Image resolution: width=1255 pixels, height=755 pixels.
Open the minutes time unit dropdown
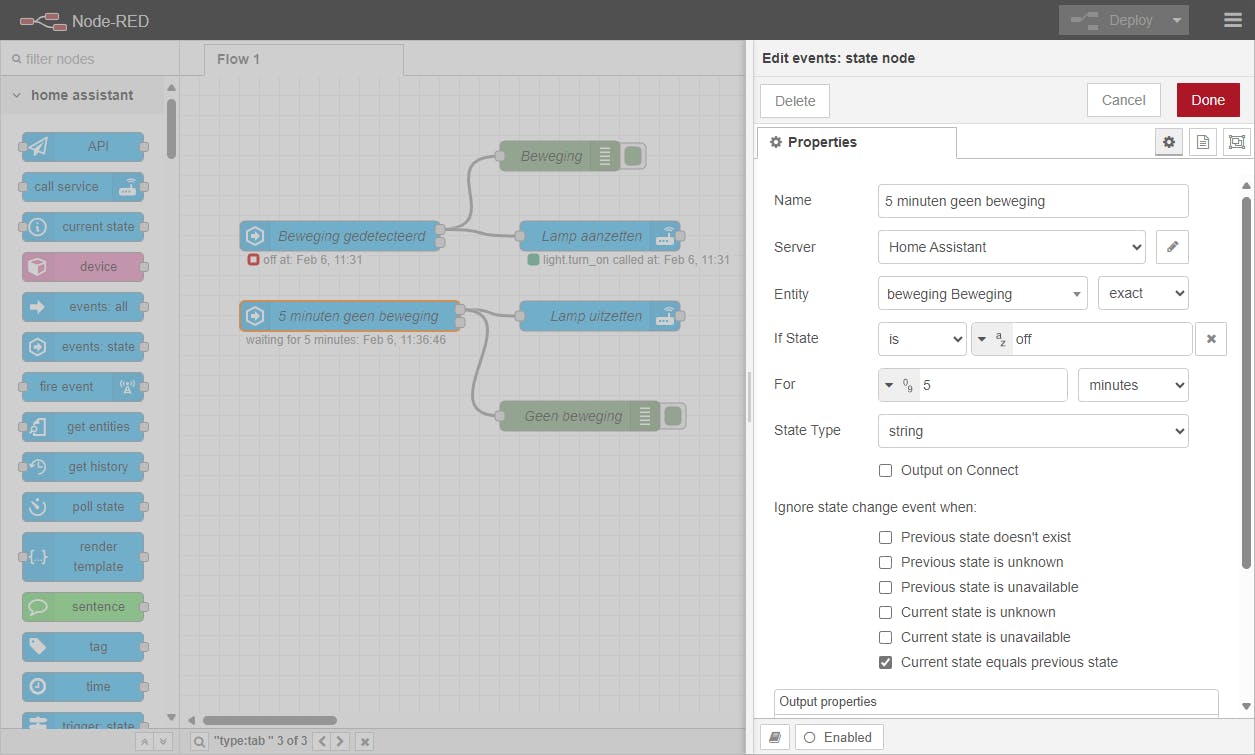pyautogui.click(x=1133, y=385)
